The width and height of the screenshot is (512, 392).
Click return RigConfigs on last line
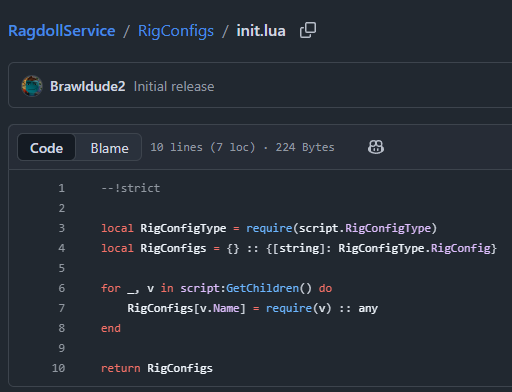157,368
